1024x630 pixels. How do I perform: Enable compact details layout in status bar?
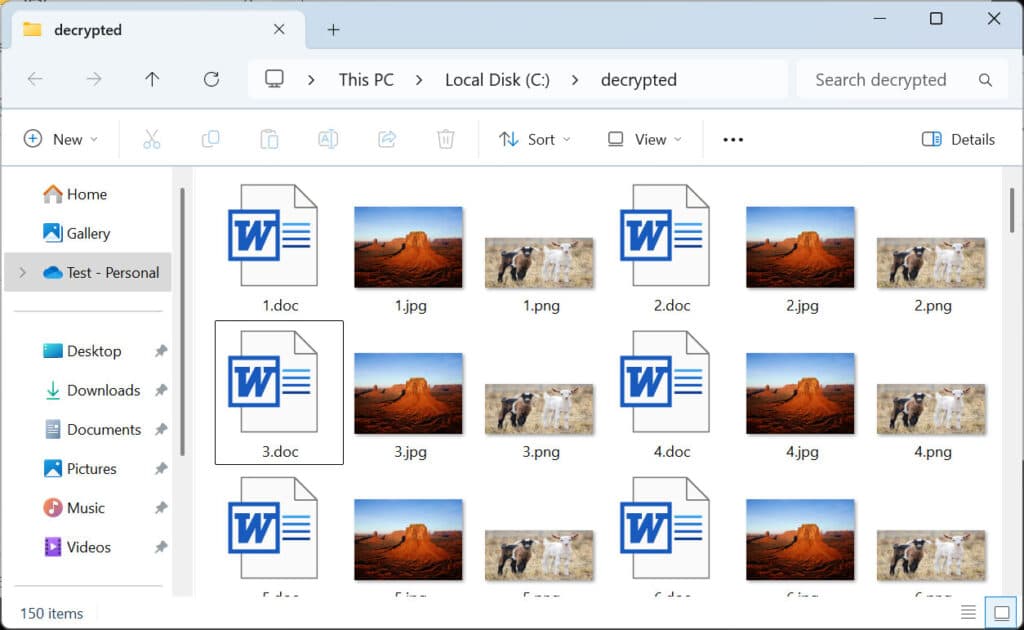[968, 611]
